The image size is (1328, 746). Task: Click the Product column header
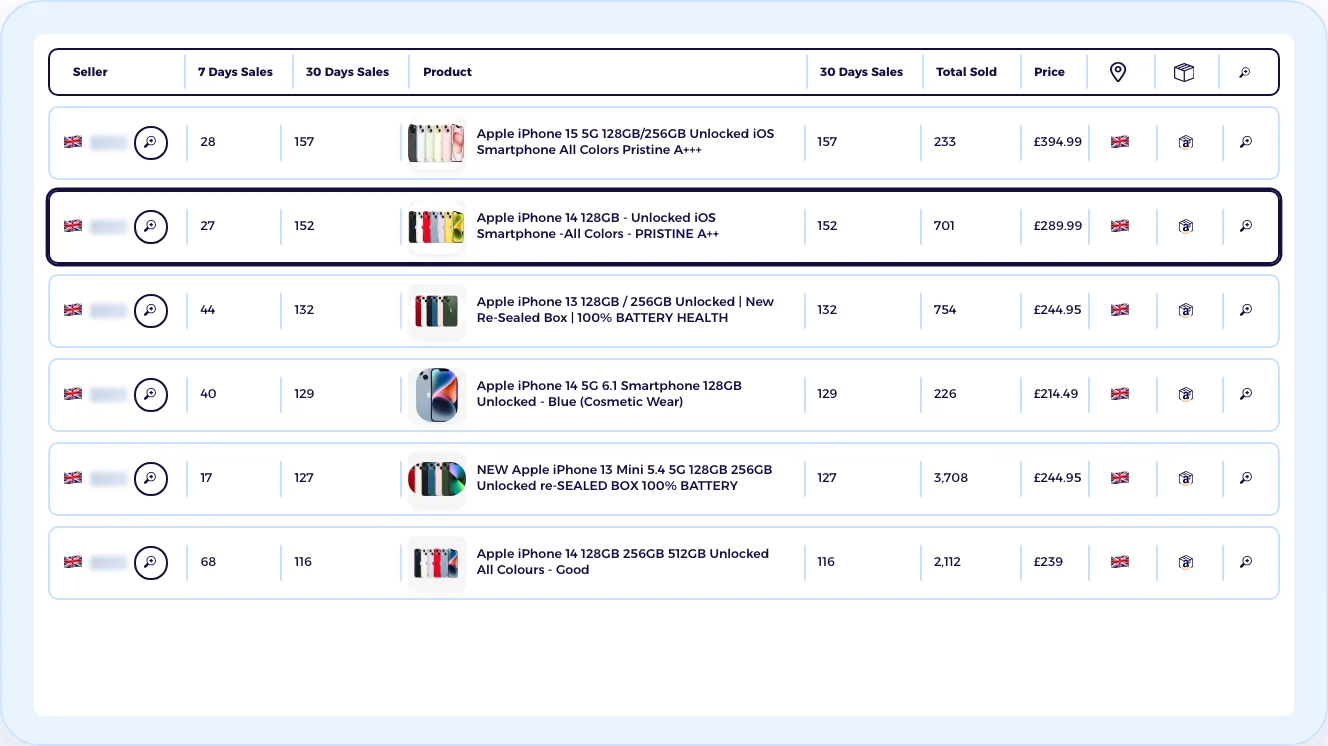[447, 72]
